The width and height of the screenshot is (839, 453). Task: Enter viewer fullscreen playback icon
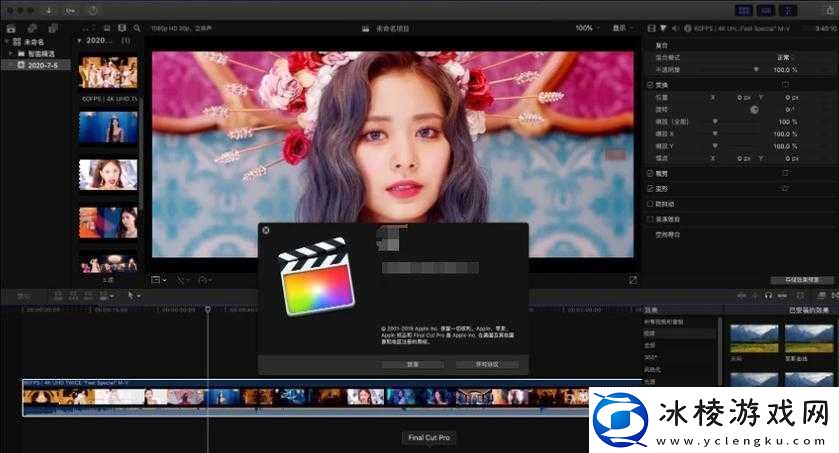click(x=633, y=280)
